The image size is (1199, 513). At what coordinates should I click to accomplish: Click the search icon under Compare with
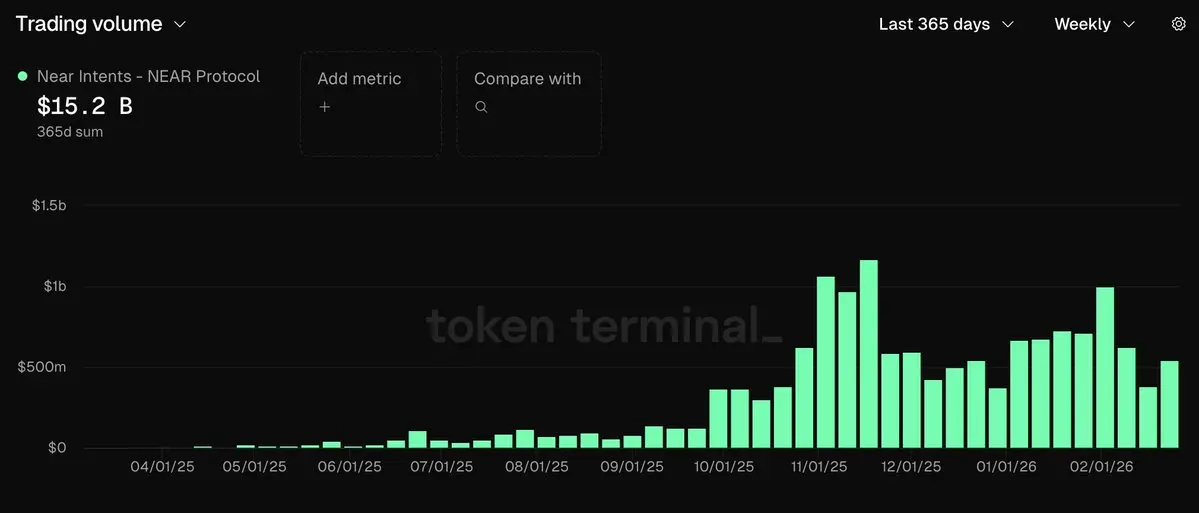coord(481,107)
